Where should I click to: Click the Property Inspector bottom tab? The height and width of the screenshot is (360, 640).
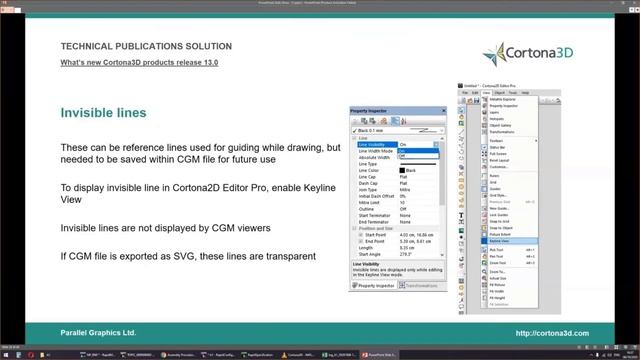coord(373,286)
